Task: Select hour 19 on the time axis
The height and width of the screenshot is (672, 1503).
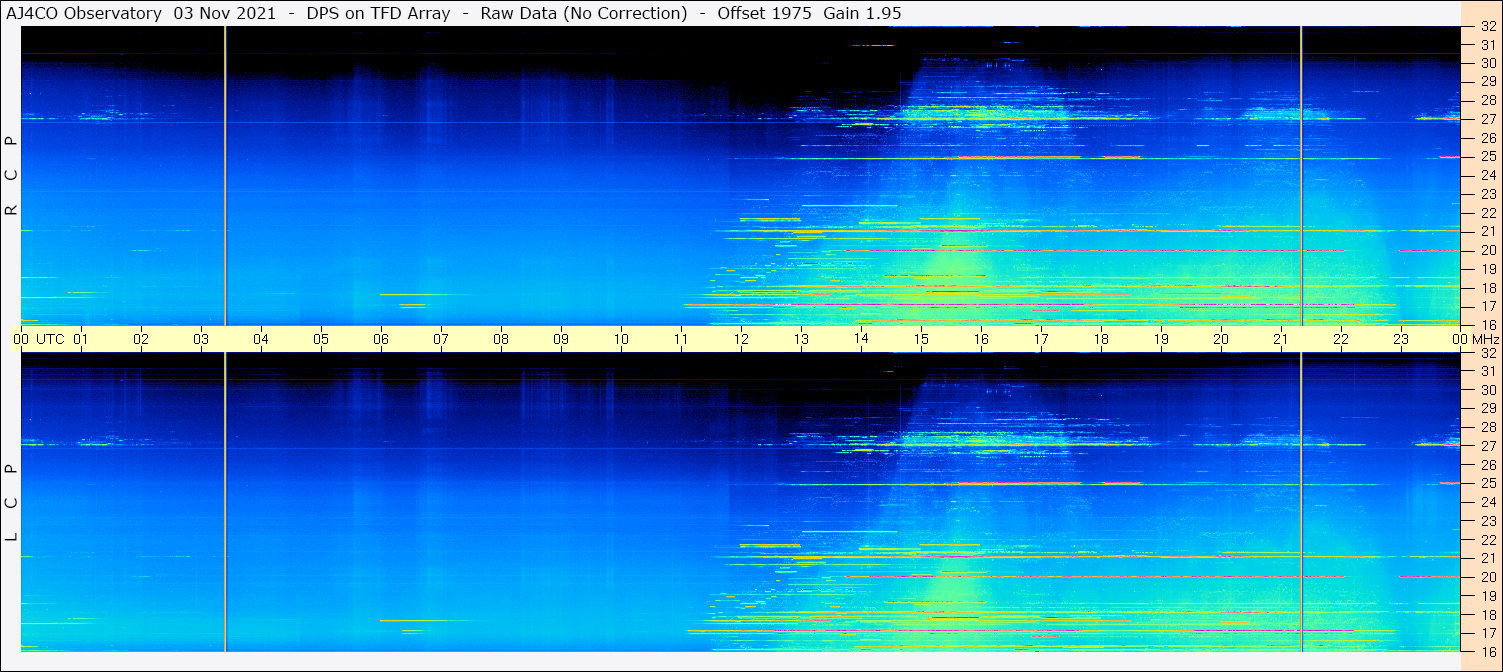Action: pos(1161,339)
